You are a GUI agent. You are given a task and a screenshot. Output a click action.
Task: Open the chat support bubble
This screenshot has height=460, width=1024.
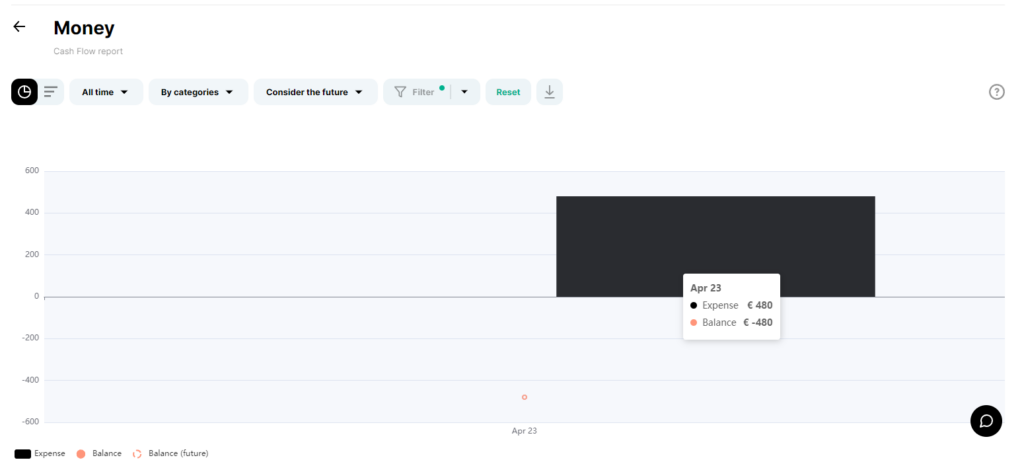(986, 421)
